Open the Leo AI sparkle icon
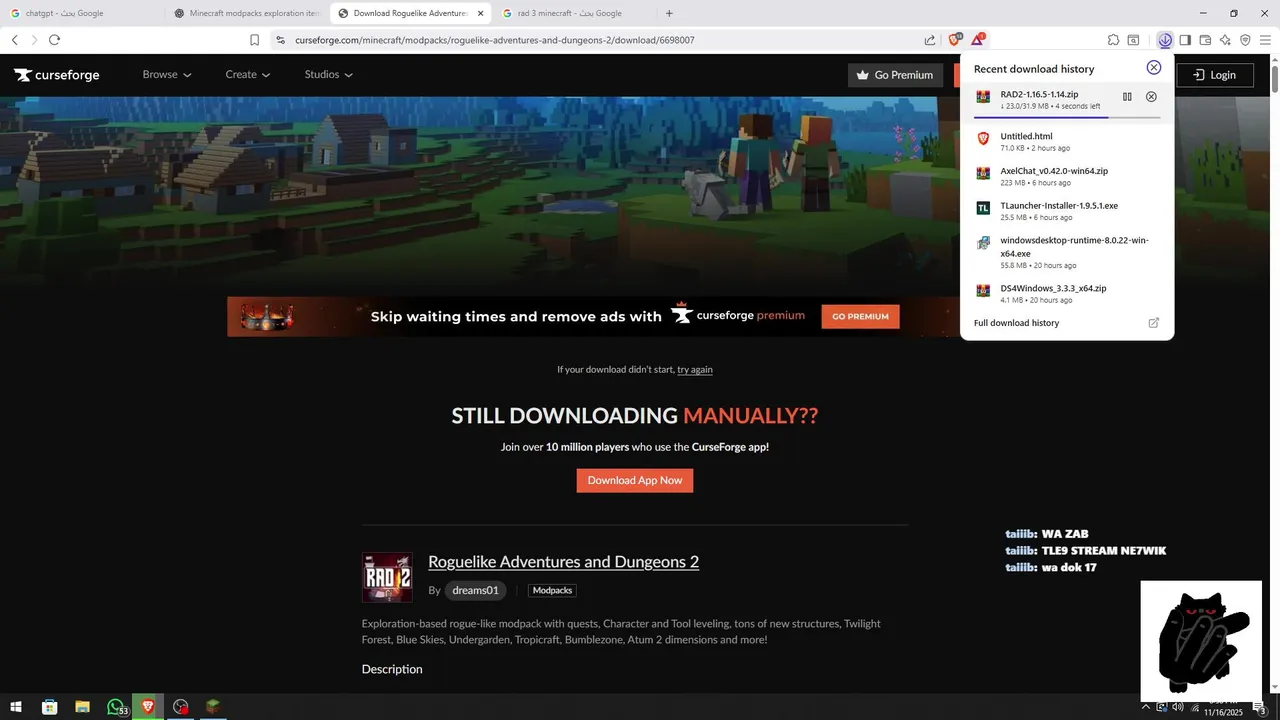 (x=1225, y=40)
